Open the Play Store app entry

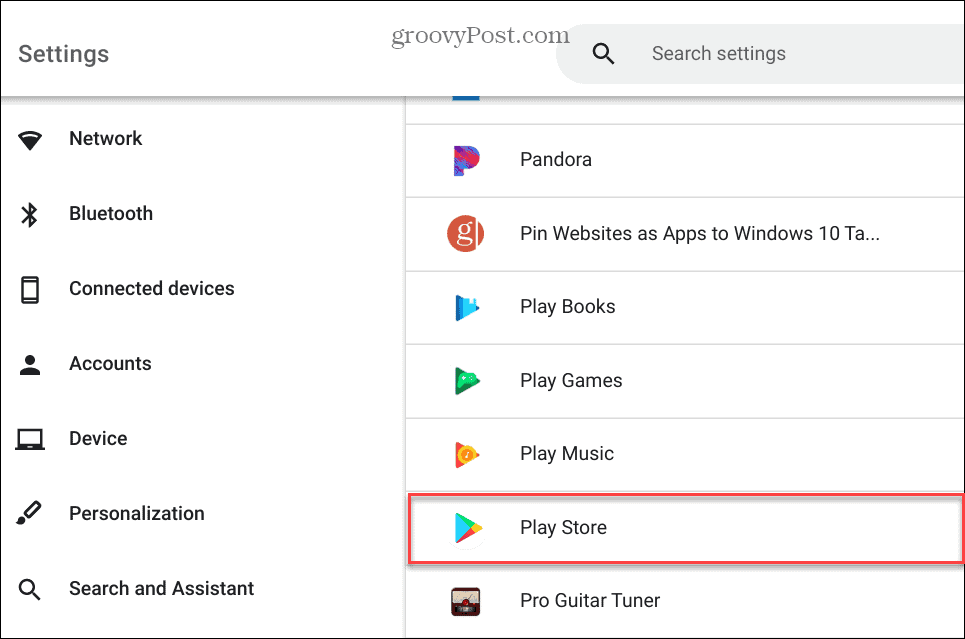point(685,528)
